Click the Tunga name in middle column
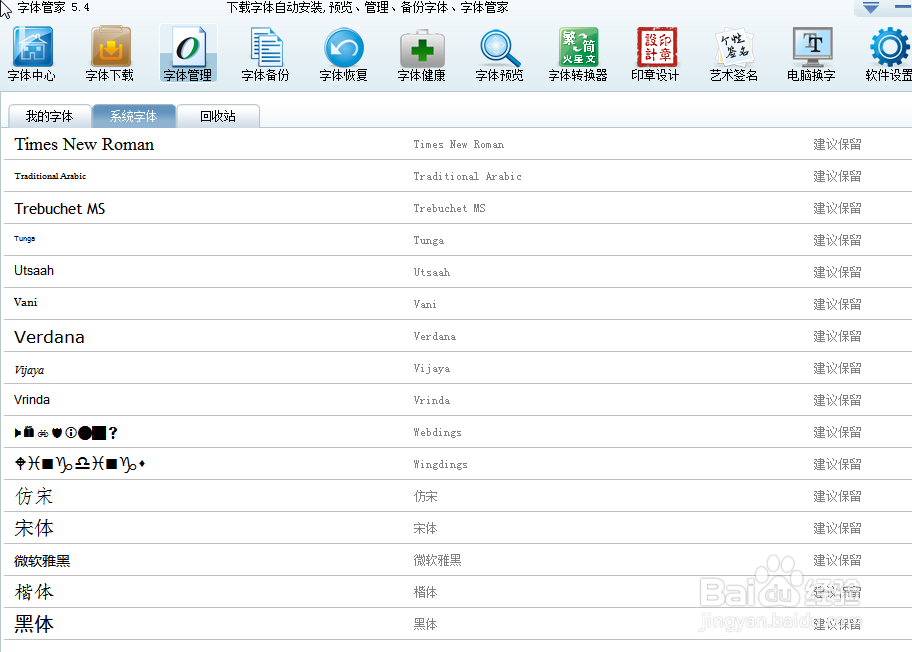 429,240
